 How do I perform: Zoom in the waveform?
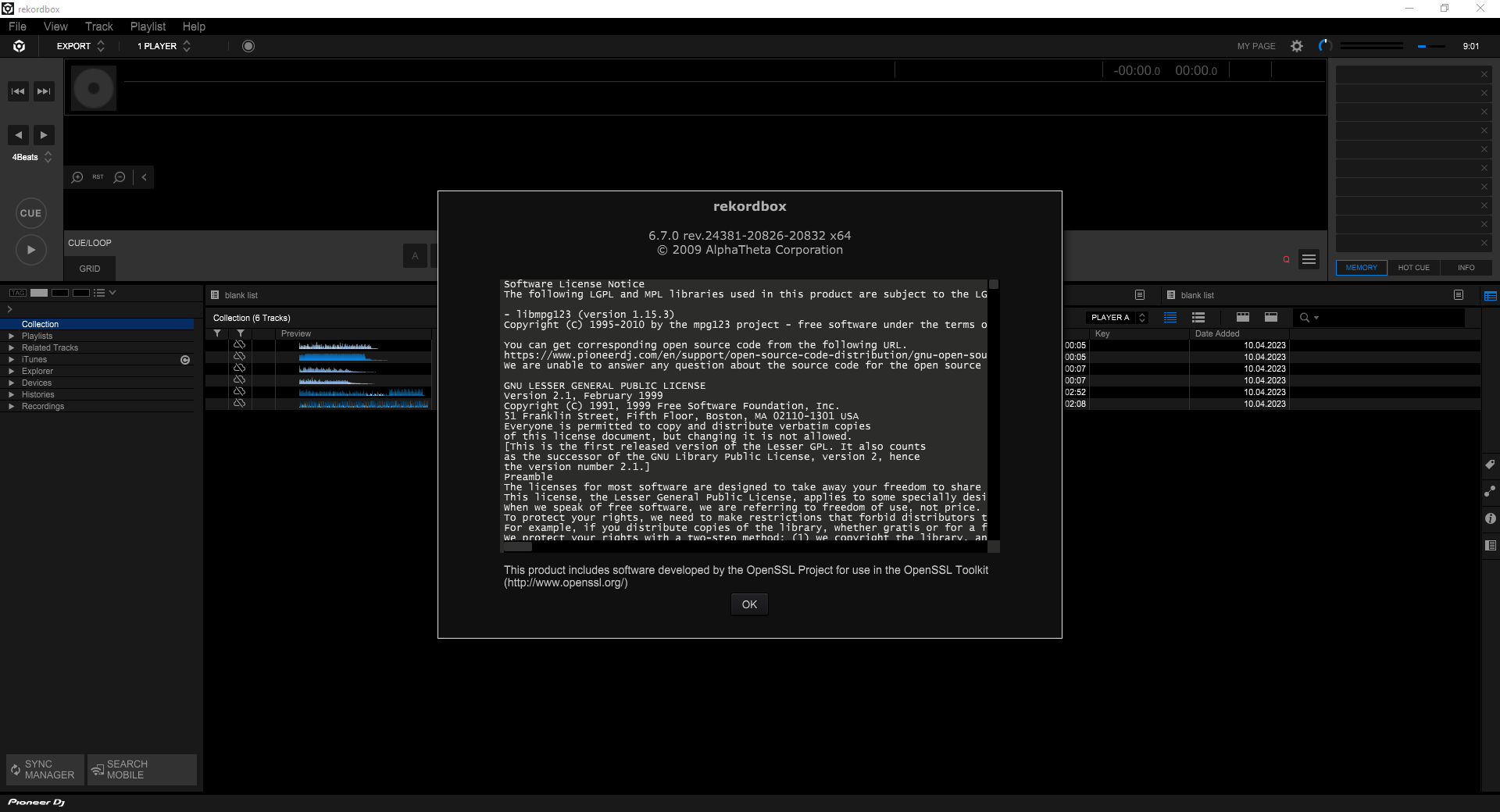point(77,177)
